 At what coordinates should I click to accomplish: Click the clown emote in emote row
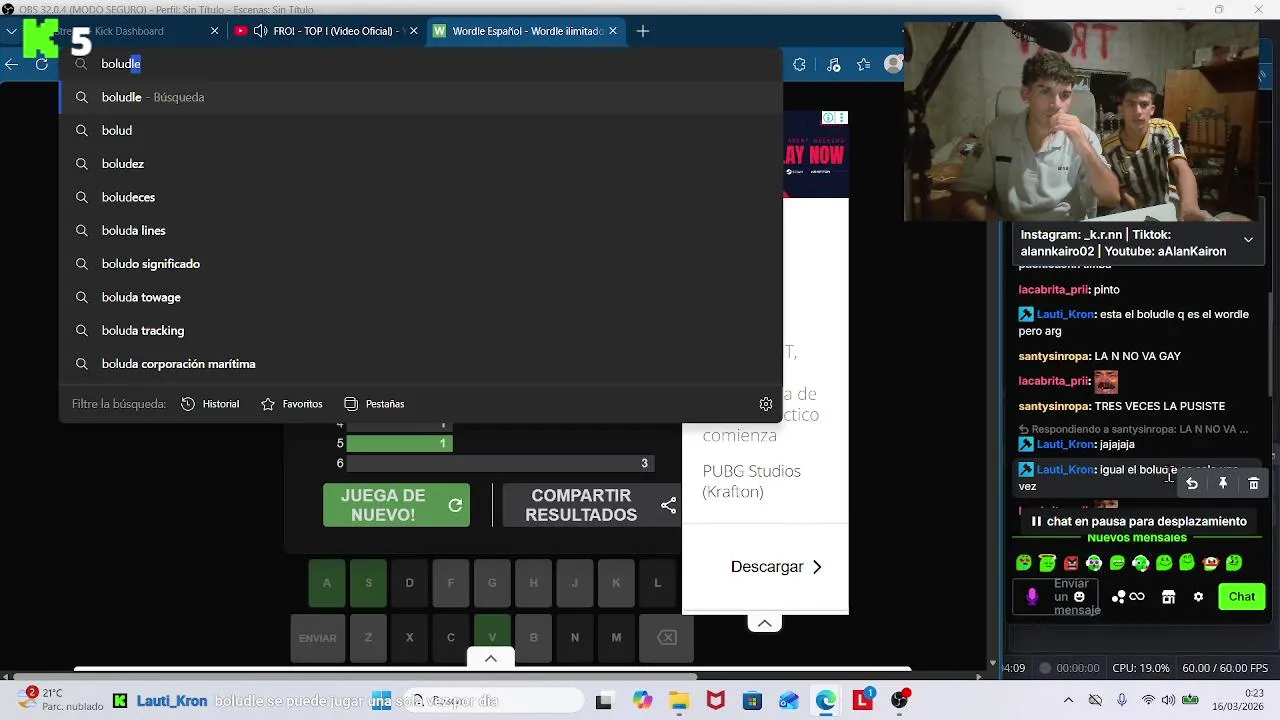coord(1211,563)
